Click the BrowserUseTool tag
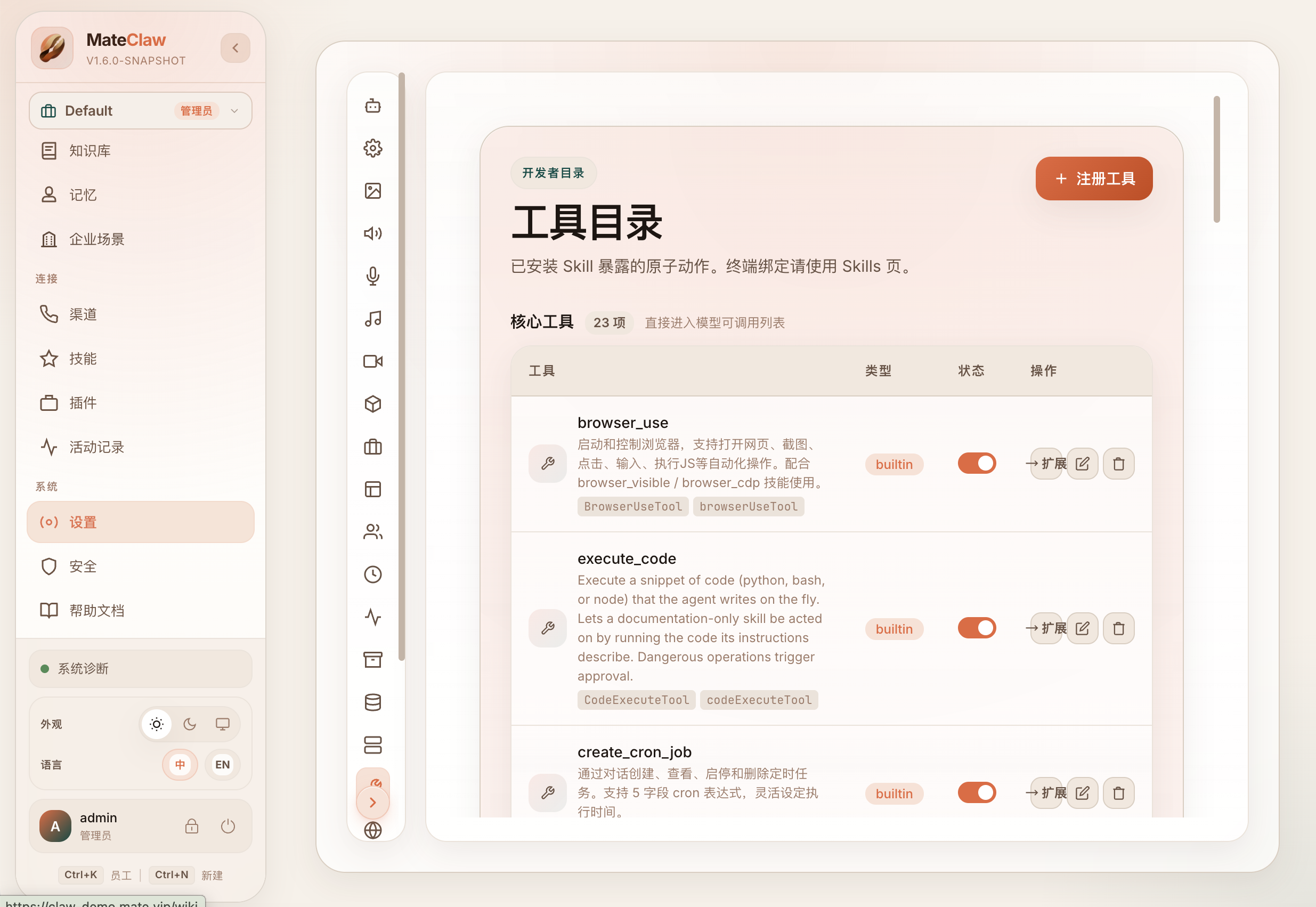 tap(633, 506)
